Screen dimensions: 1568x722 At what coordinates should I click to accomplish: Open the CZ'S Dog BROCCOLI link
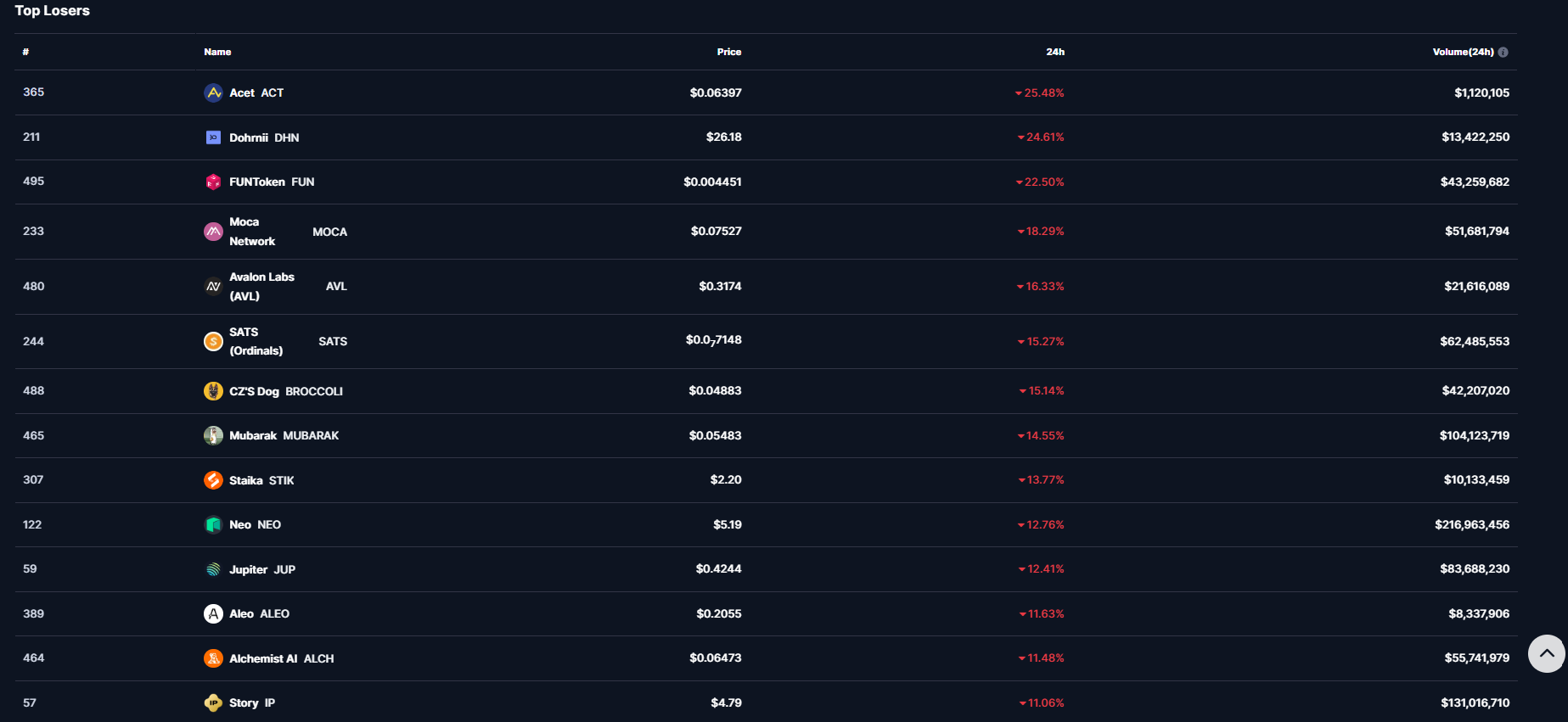click(285, 391)
